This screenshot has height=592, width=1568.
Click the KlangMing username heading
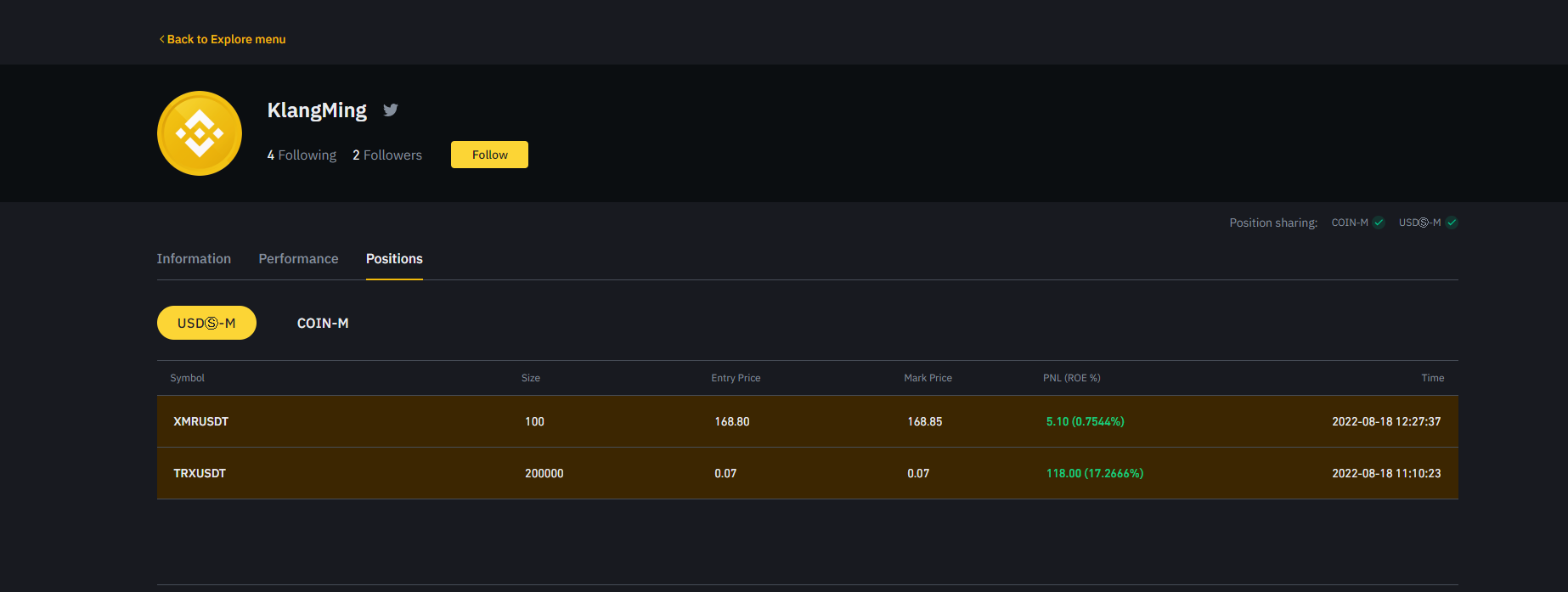(x=317, y=110)
